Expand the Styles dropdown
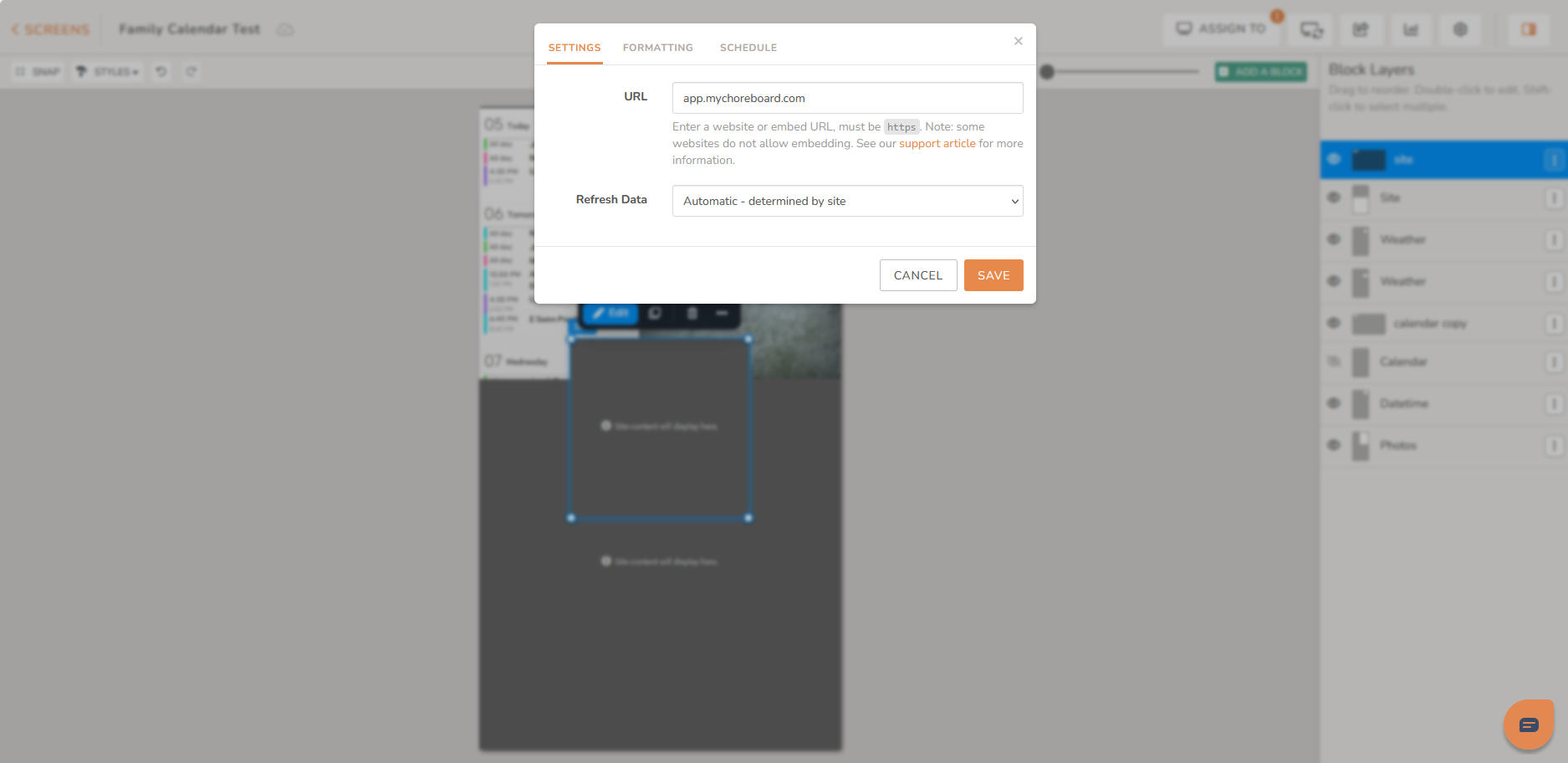The height and width of the screenshot is (763, 1568). [108, 72]
